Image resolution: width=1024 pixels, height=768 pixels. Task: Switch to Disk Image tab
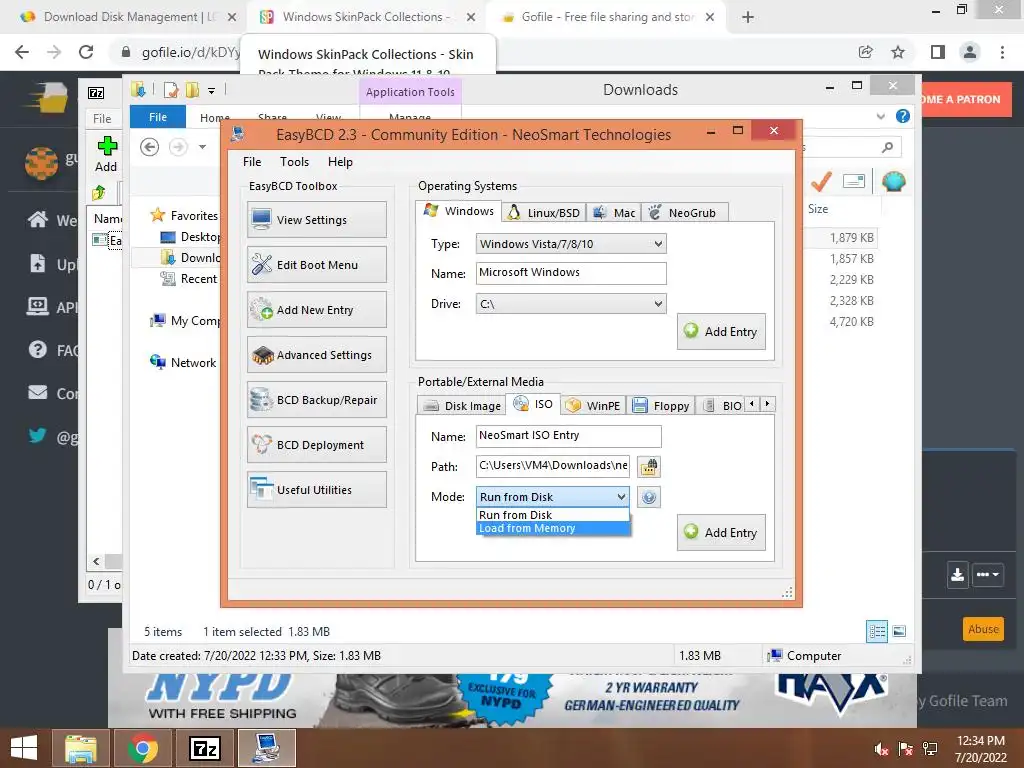coord(462,406)
